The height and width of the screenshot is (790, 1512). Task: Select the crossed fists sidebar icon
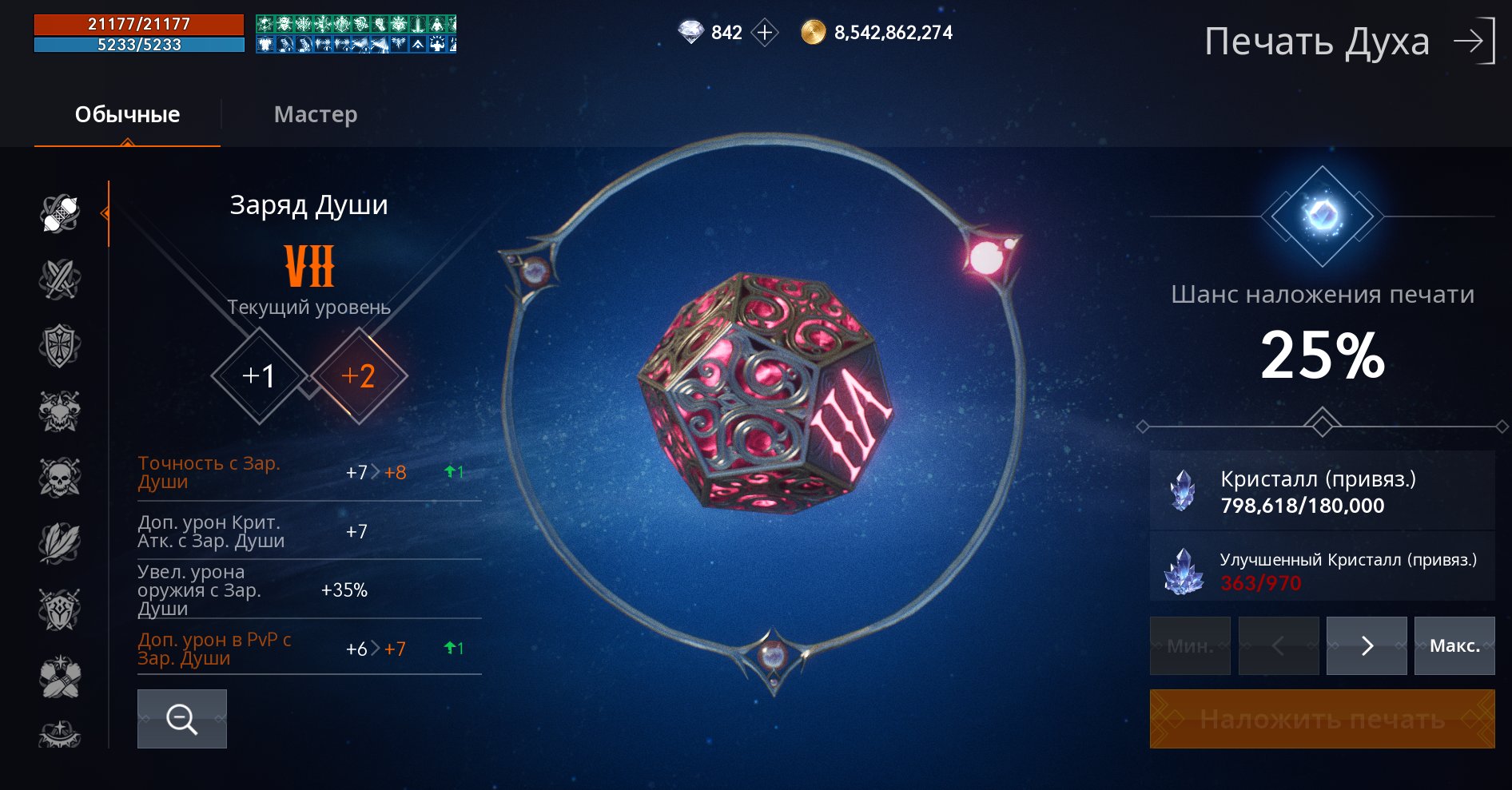pos(60,676)
